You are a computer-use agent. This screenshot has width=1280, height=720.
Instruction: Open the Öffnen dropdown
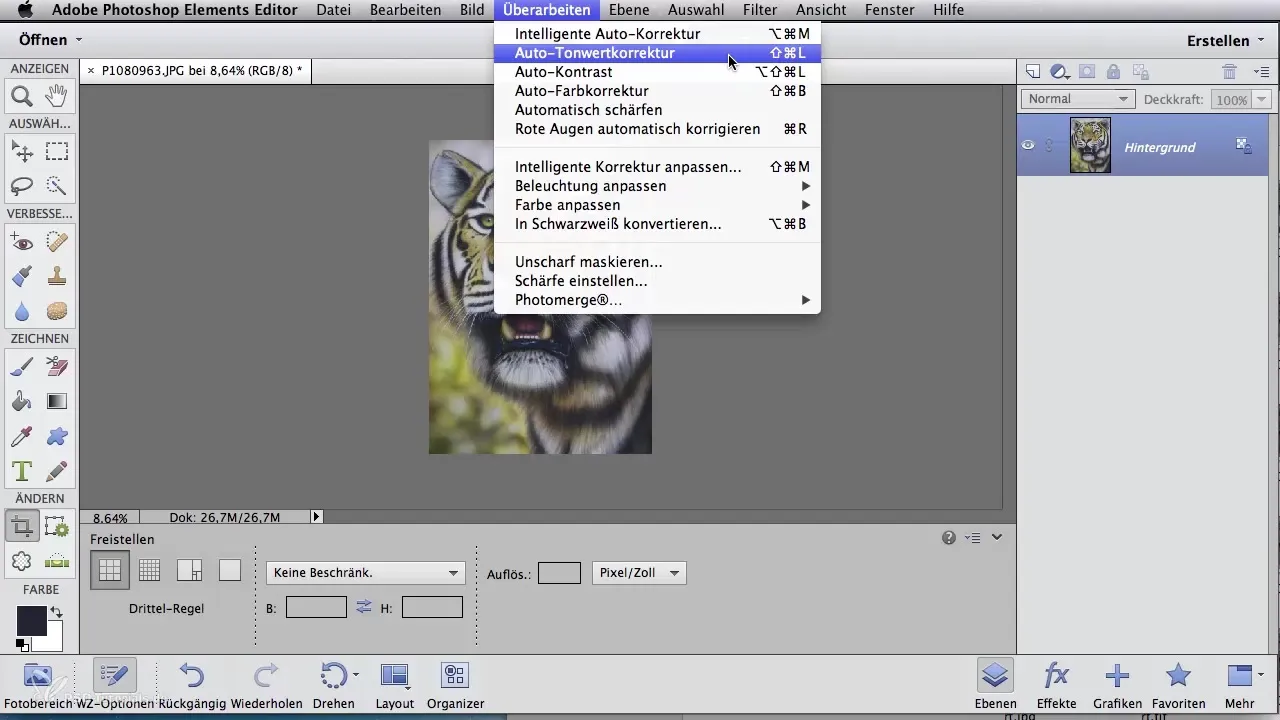pos(50,40)
